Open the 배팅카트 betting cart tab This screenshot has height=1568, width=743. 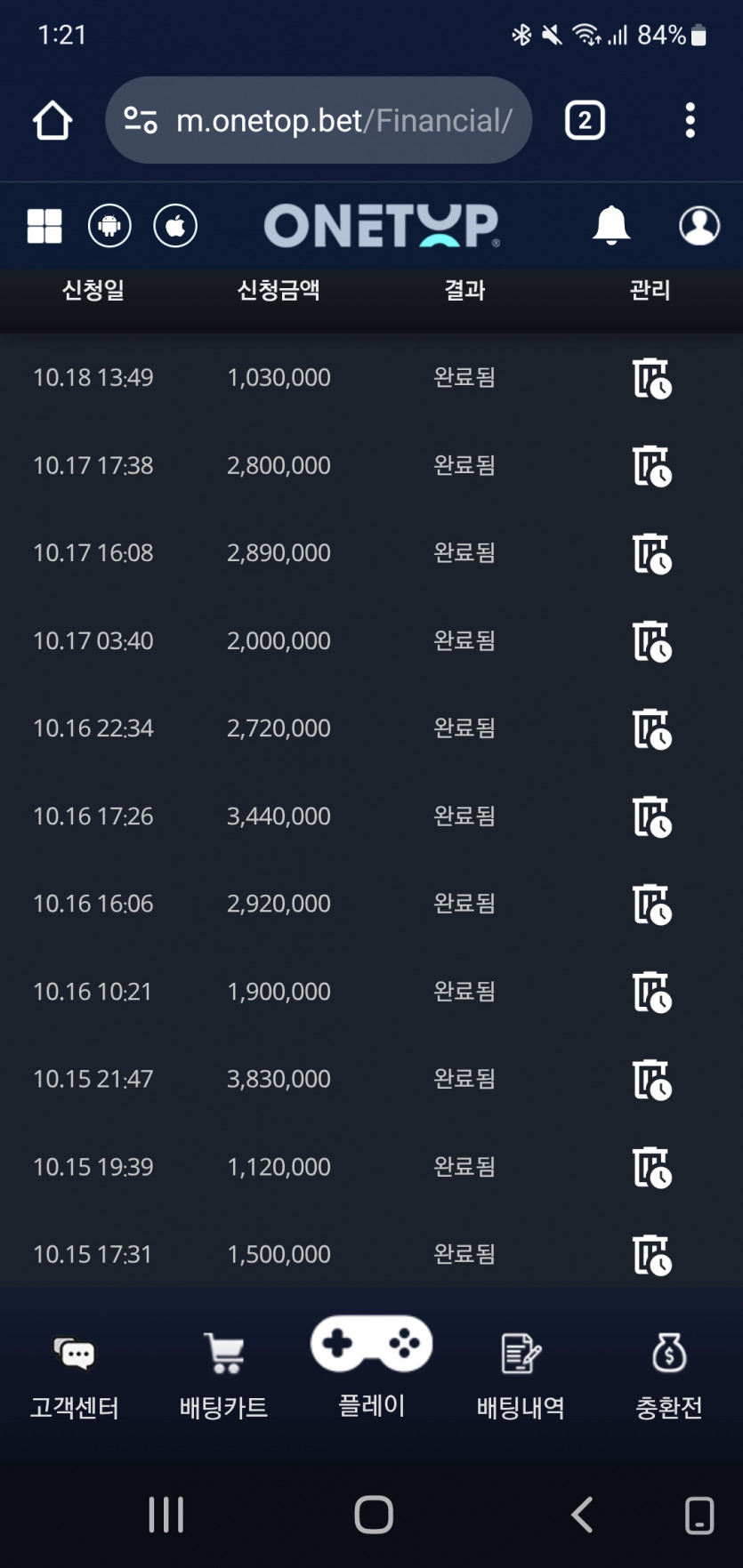tap(223, 1377)
